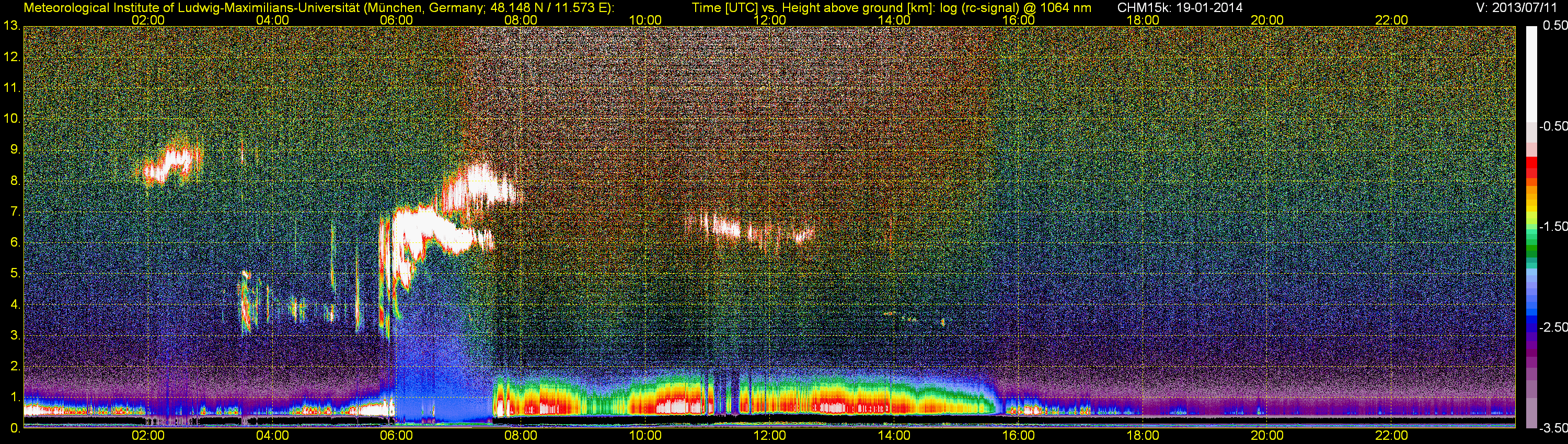Viewport: 1568px width, 444px height.
Task: Click the Meteorological Institute title text
Action: coord(318,8)
